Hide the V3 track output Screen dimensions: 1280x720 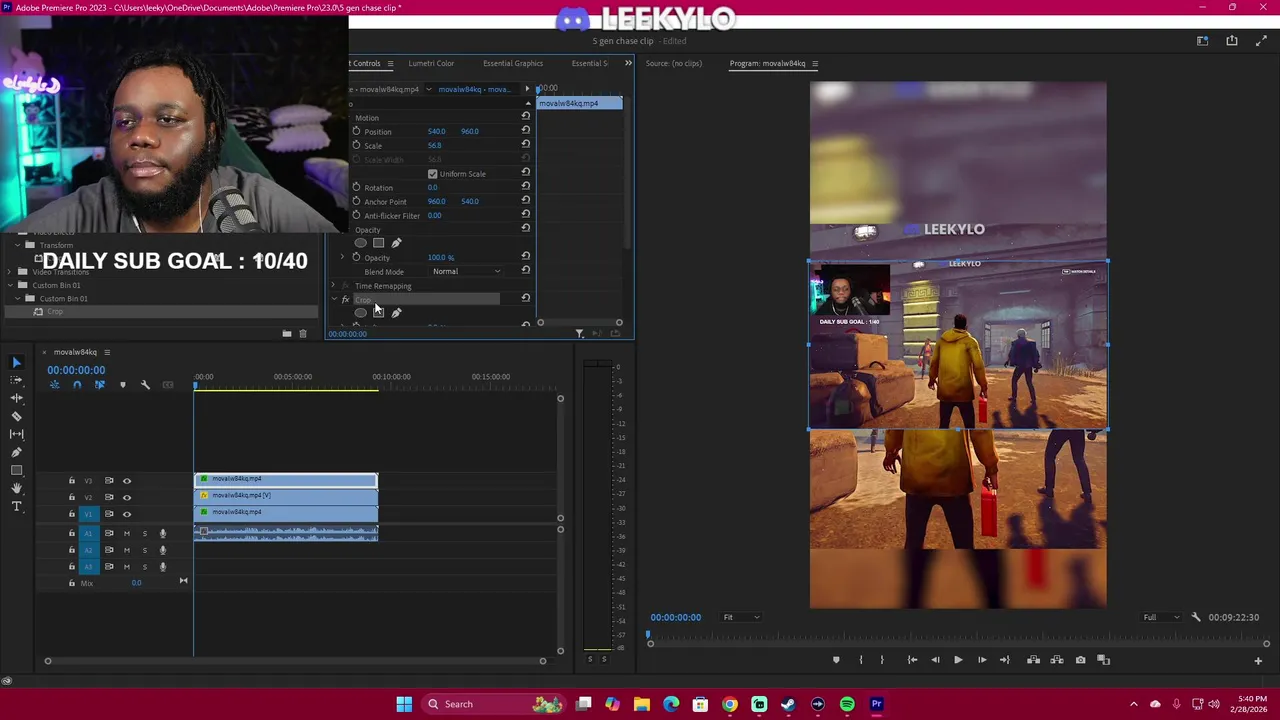126,481
